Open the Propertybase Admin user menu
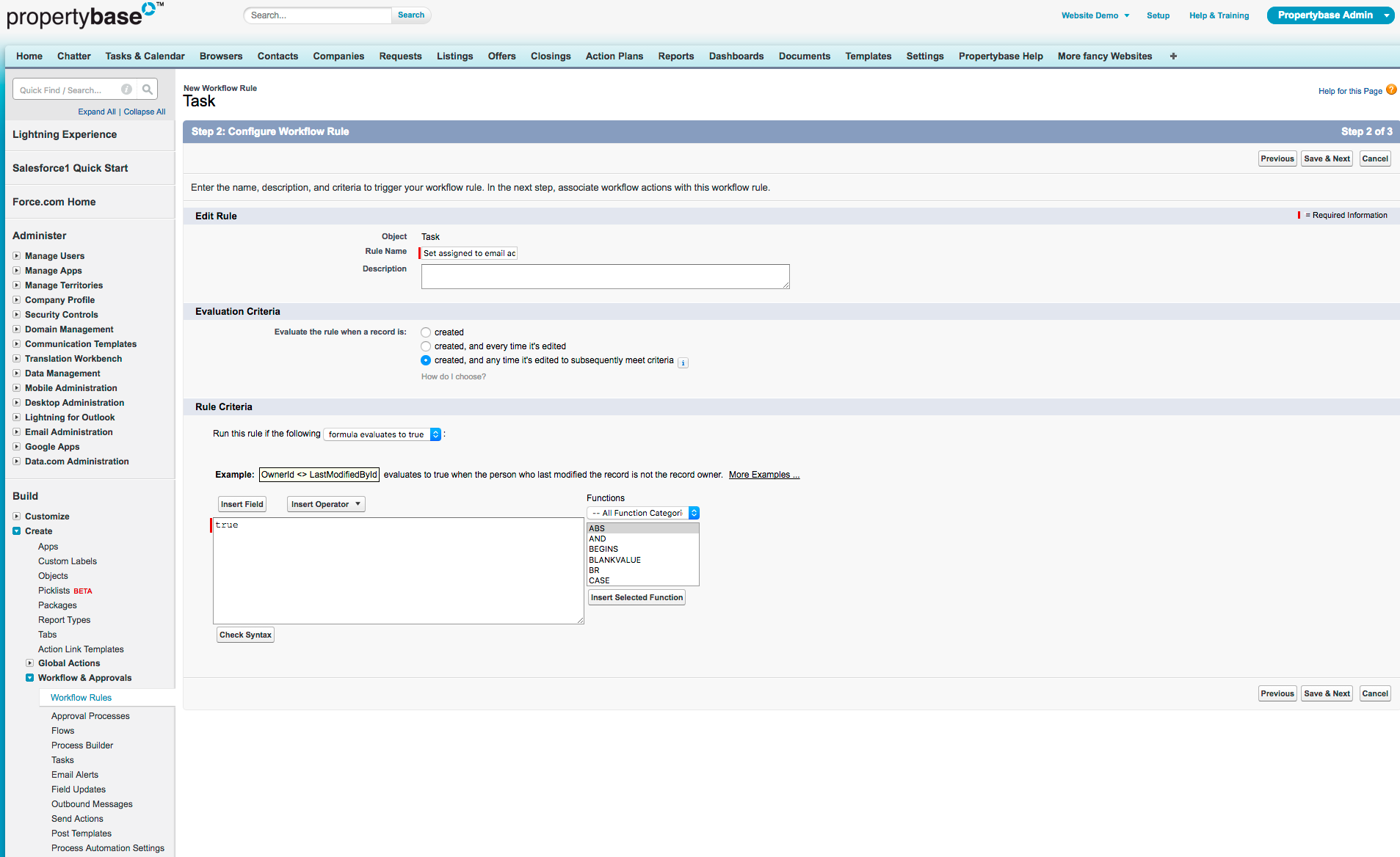Image resolution: width=1400 pixels, height=857 pixels. click(x=1330, y=15)
